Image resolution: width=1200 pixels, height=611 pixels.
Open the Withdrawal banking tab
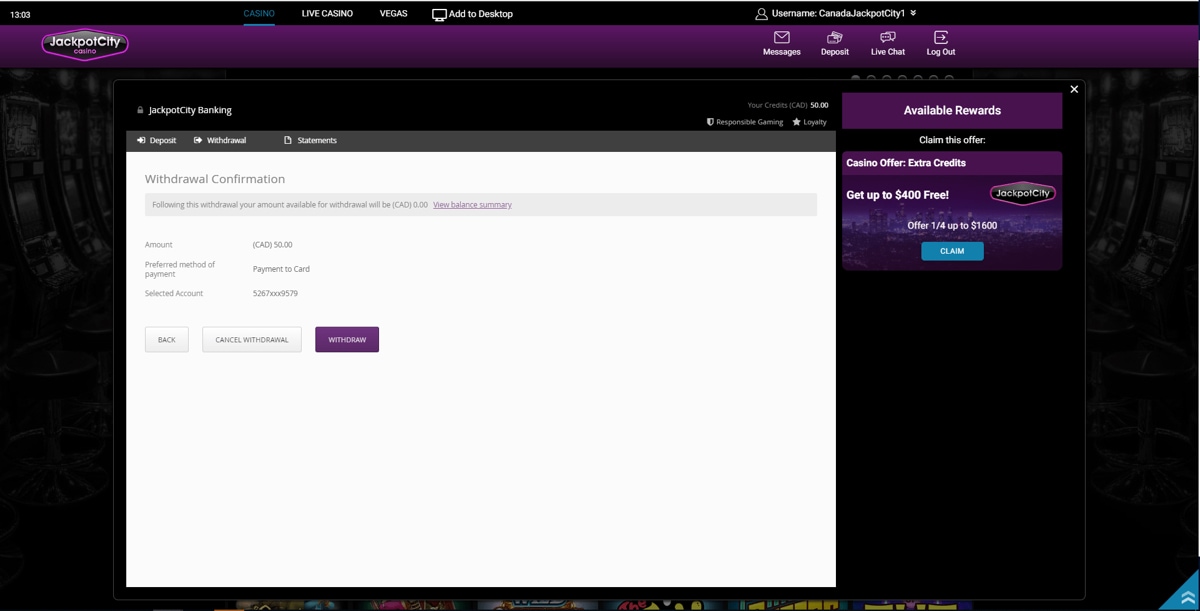[x=220, y=140]
